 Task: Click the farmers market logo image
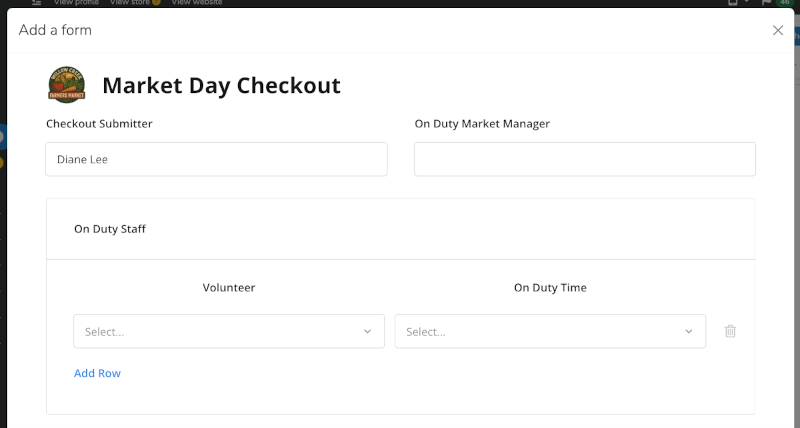67,85
